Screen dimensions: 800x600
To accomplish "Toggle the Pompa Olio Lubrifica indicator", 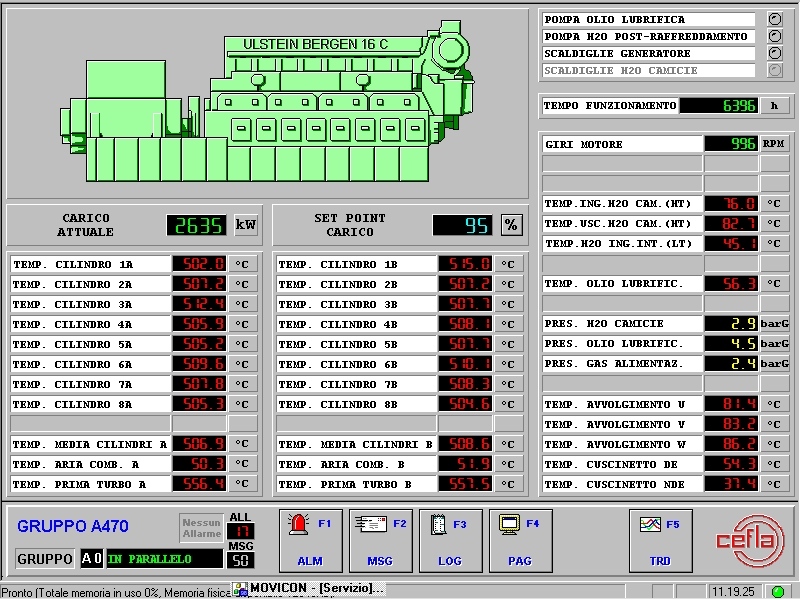I will (x=774, y=19).
